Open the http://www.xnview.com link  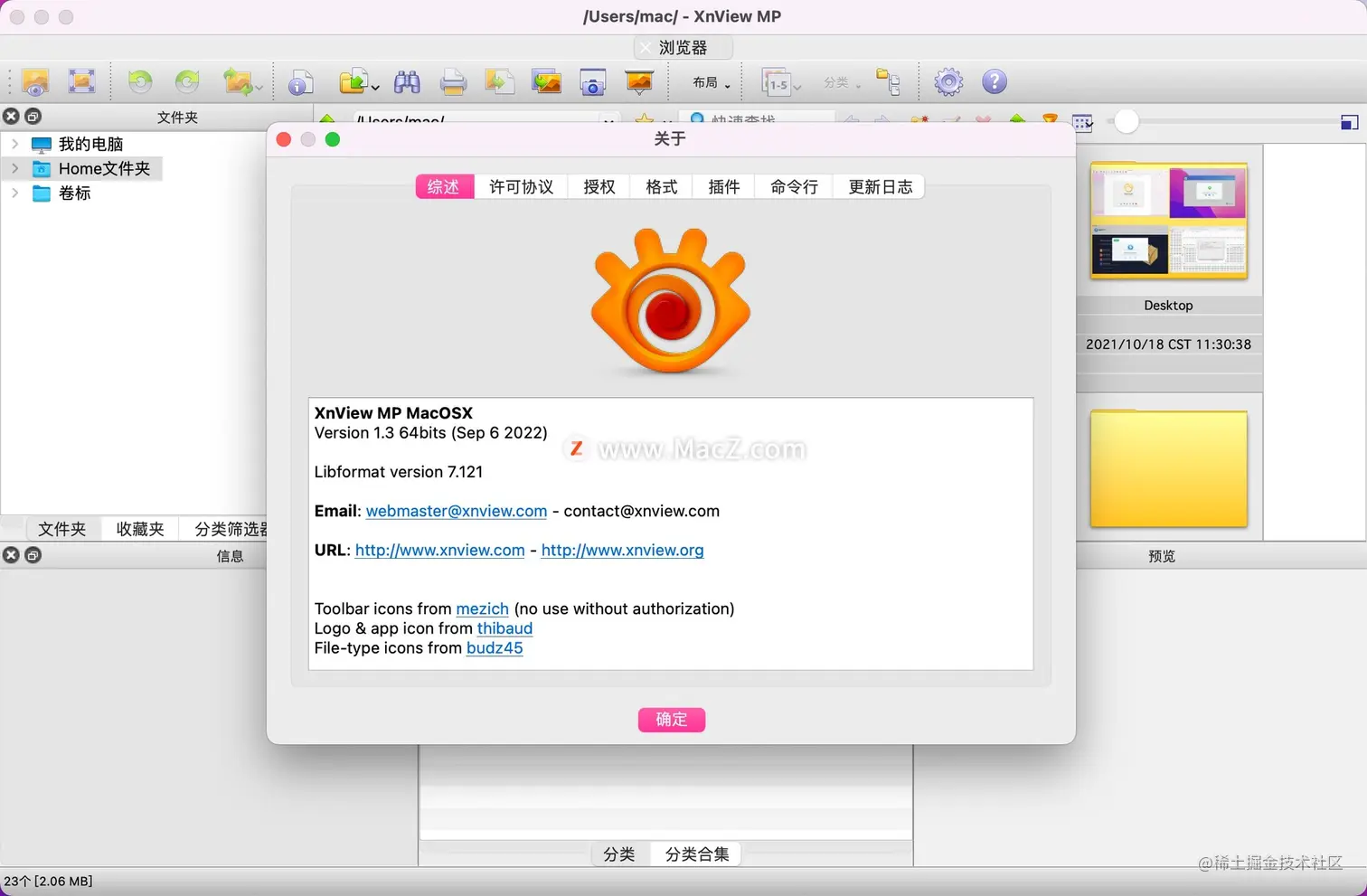click(439, 550)
